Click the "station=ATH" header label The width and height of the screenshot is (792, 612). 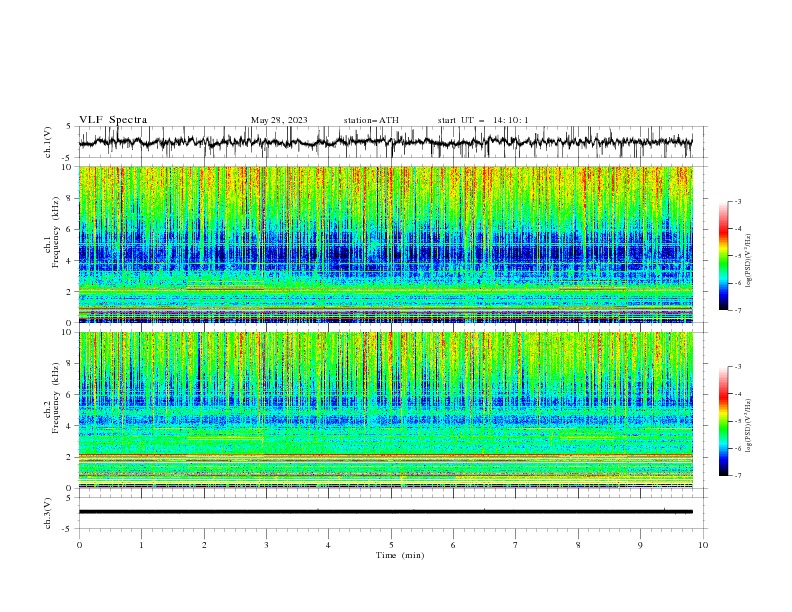tap(371, 120)
